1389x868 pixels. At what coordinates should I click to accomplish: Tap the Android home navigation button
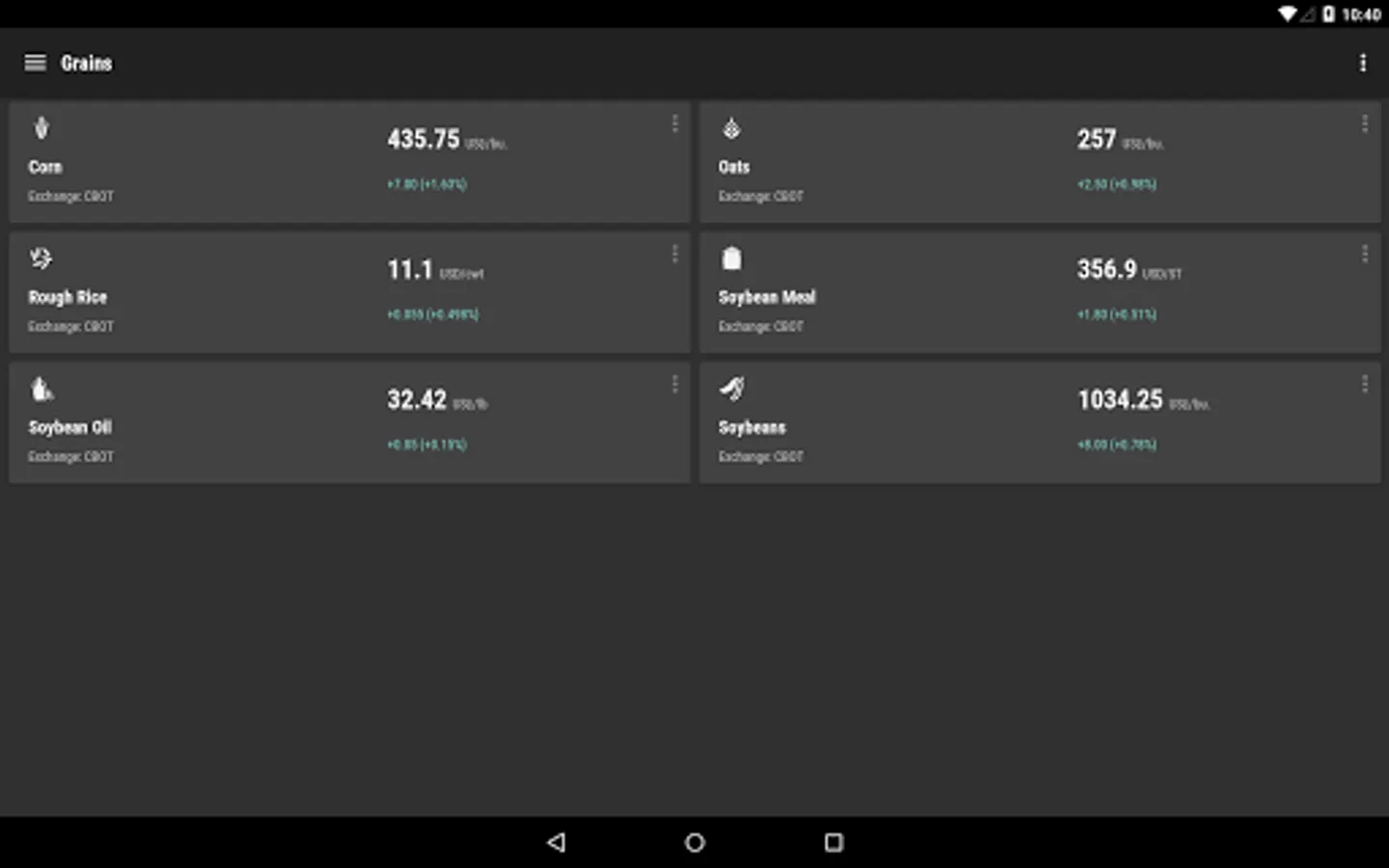(x=694, y=842)
